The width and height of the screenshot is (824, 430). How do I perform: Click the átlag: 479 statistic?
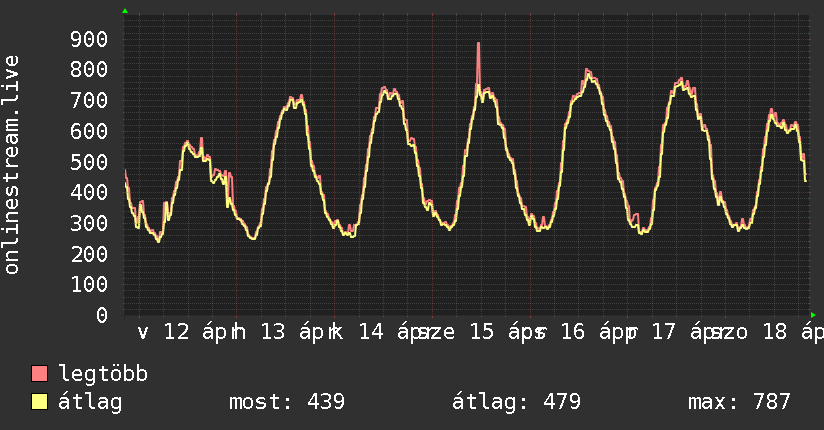[x=516, y=402]
